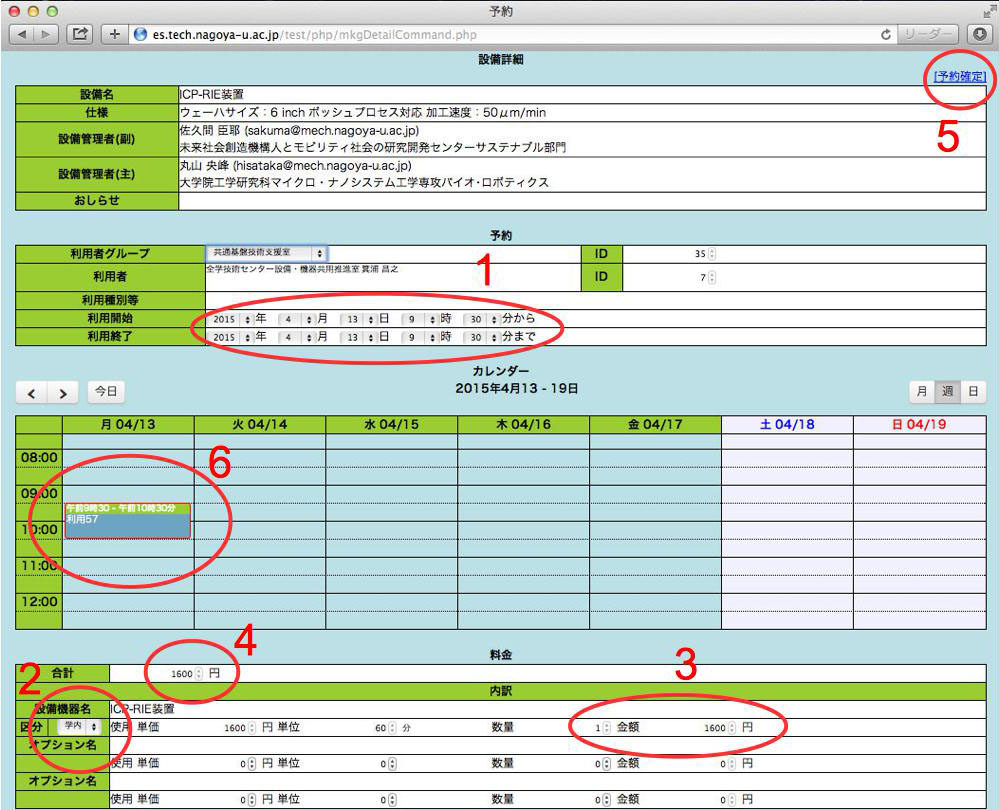Viewport: 999px width, 810px height.
Task: Click the リーダー reader button
Action: coord(929,34)
